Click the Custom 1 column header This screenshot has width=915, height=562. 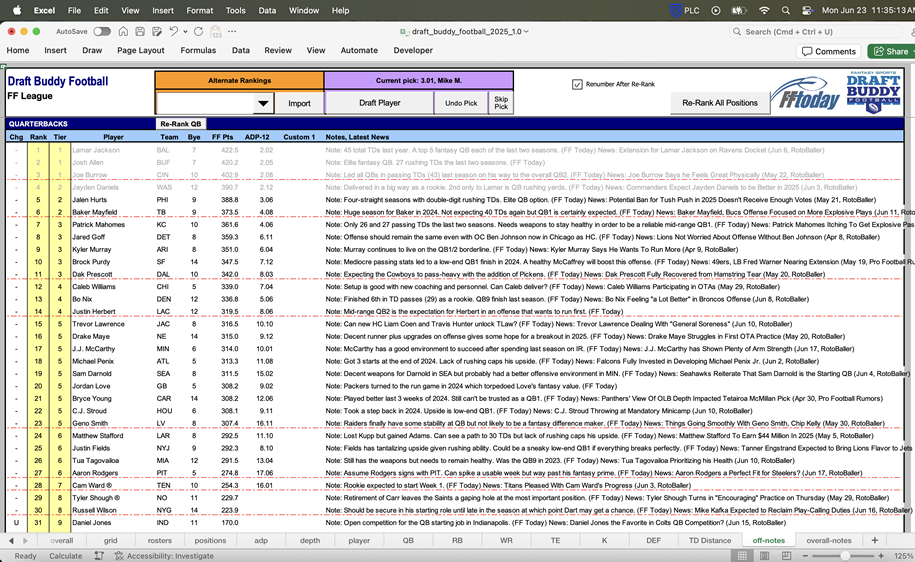click(x=299, y=137)
